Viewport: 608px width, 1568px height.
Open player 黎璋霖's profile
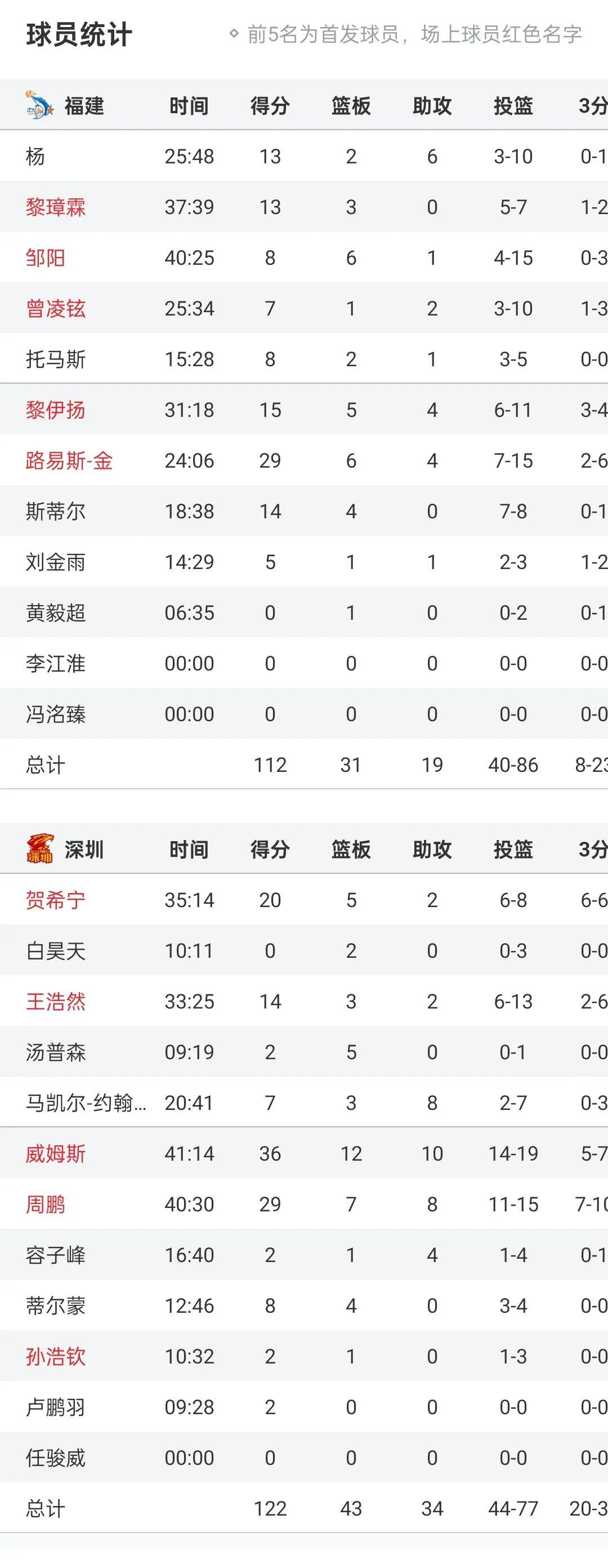(55, 207)
